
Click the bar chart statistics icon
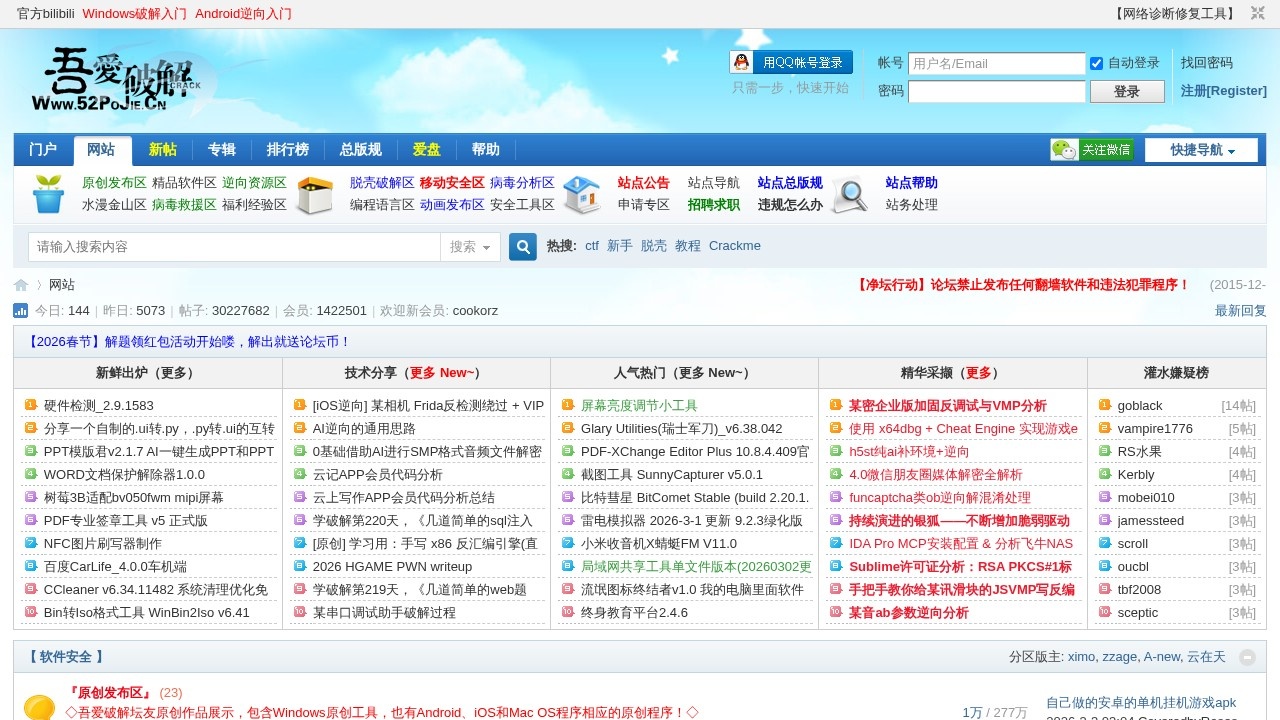(x=20, y=311)
